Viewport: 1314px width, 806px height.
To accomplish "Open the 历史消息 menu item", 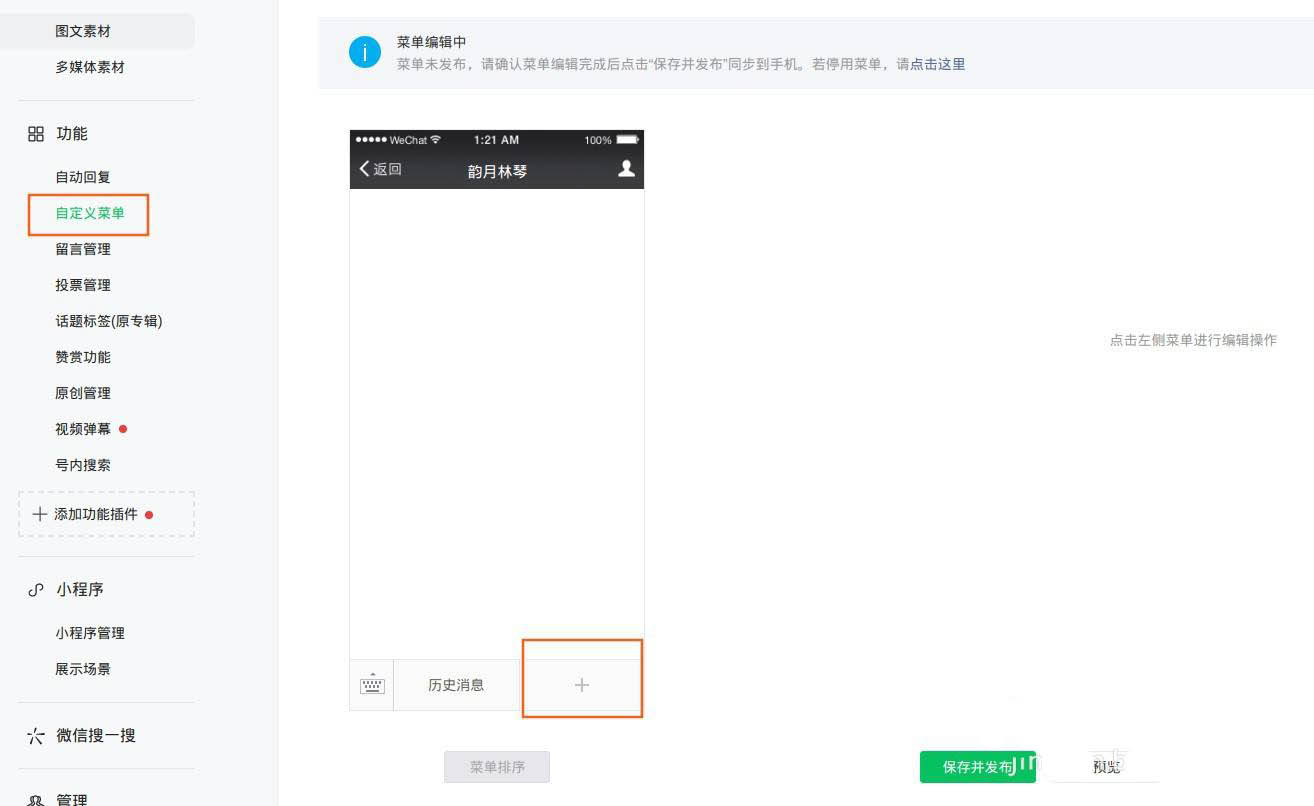I will click(x=457, y=684).
